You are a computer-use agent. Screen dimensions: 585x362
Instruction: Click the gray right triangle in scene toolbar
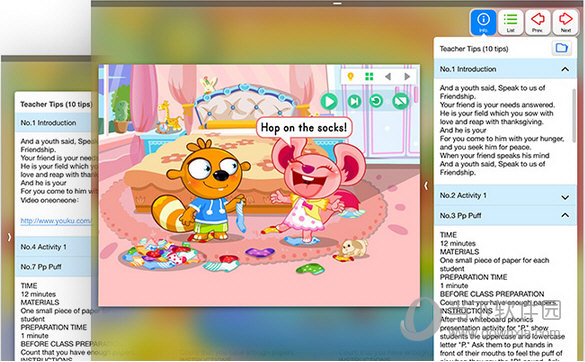click(x=407, y=77)
